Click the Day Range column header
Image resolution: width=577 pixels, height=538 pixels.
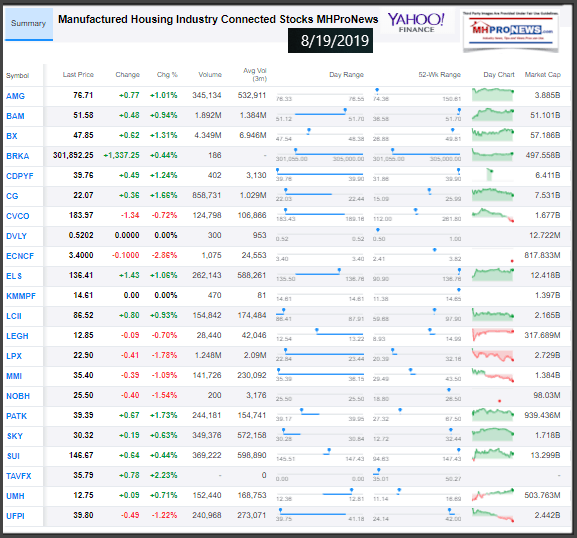[x=346, y=75]
